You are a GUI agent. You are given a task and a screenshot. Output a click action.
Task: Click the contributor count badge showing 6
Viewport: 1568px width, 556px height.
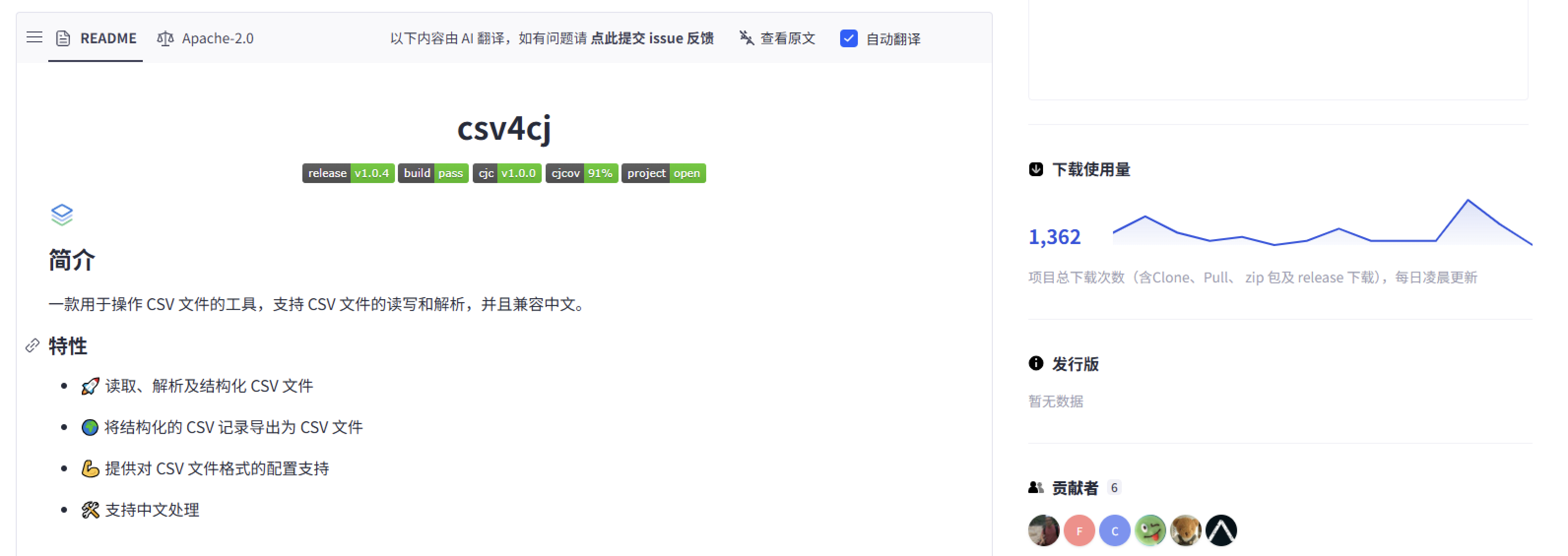pyautogui.click(x=1114, y=487)
